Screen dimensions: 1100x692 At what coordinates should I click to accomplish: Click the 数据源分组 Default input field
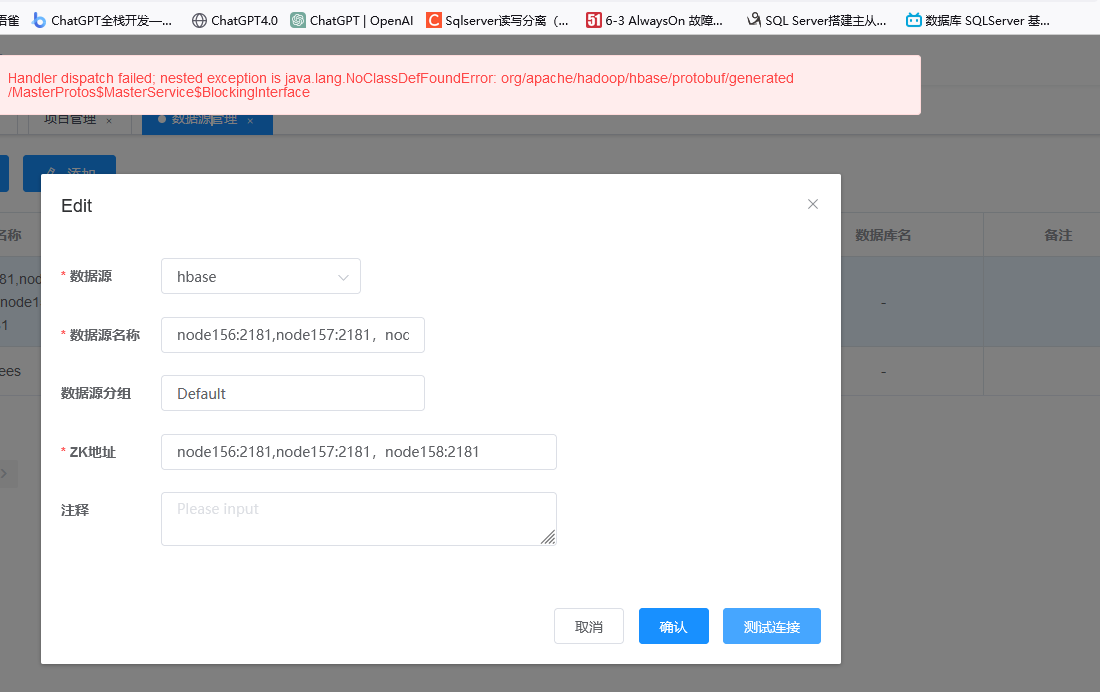pos(293,393)
